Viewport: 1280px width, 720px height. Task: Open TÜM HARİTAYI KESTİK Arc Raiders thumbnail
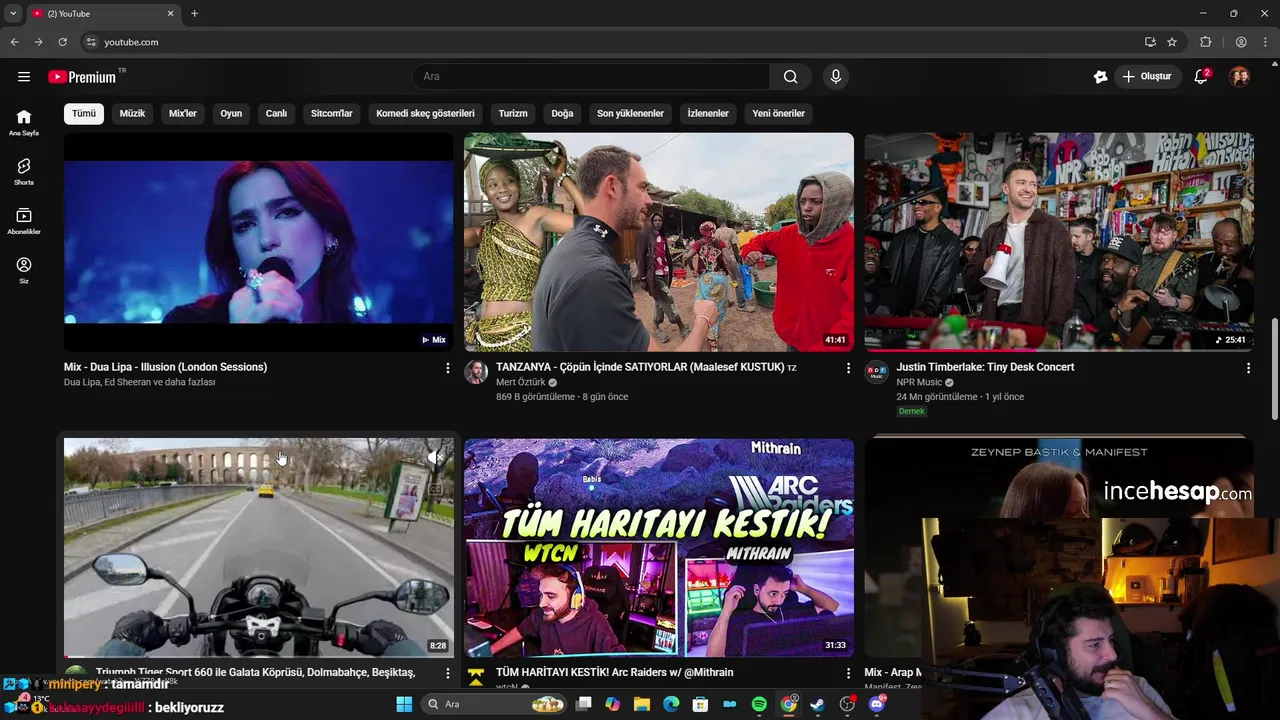659,547
